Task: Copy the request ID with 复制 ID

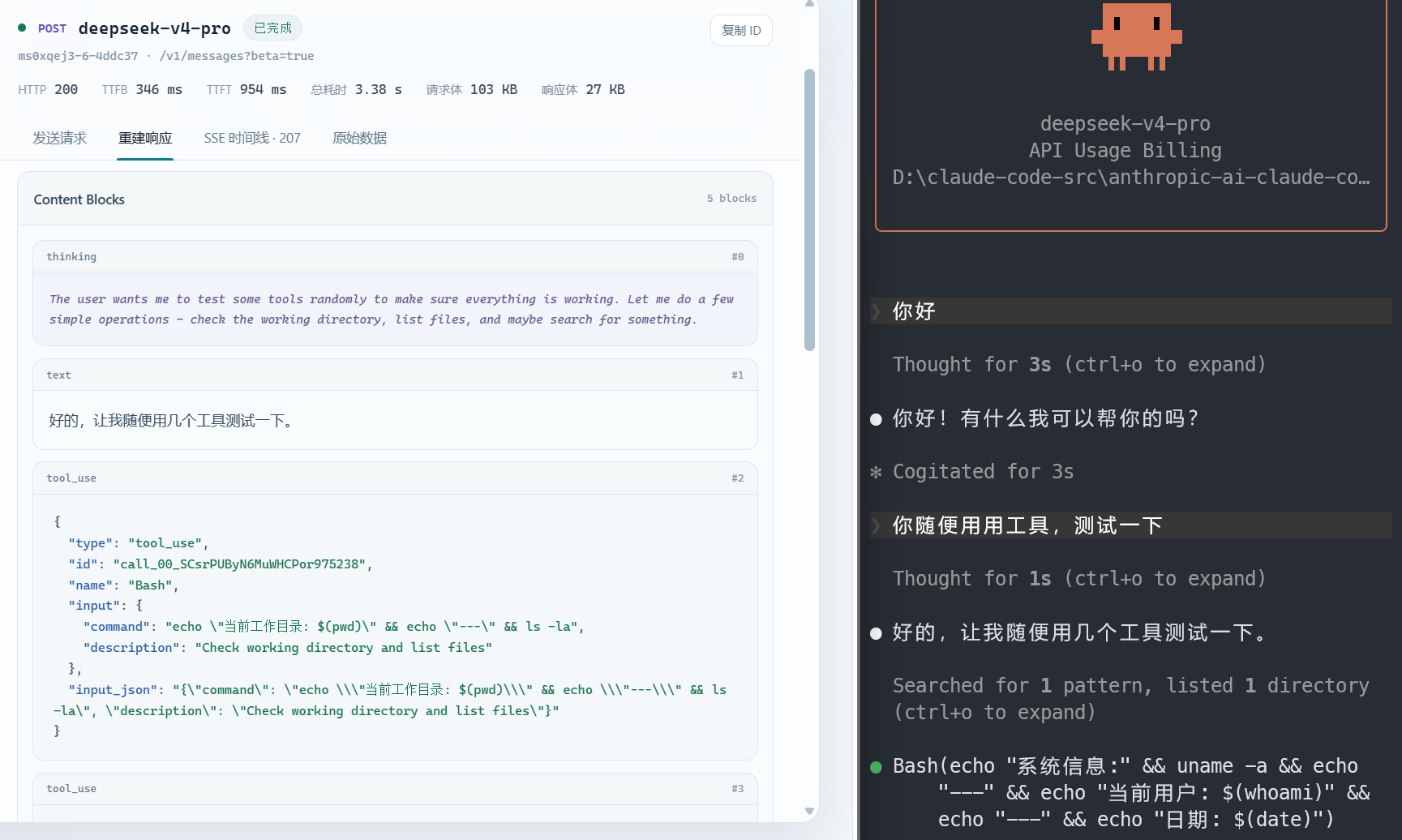Action: 741,31
